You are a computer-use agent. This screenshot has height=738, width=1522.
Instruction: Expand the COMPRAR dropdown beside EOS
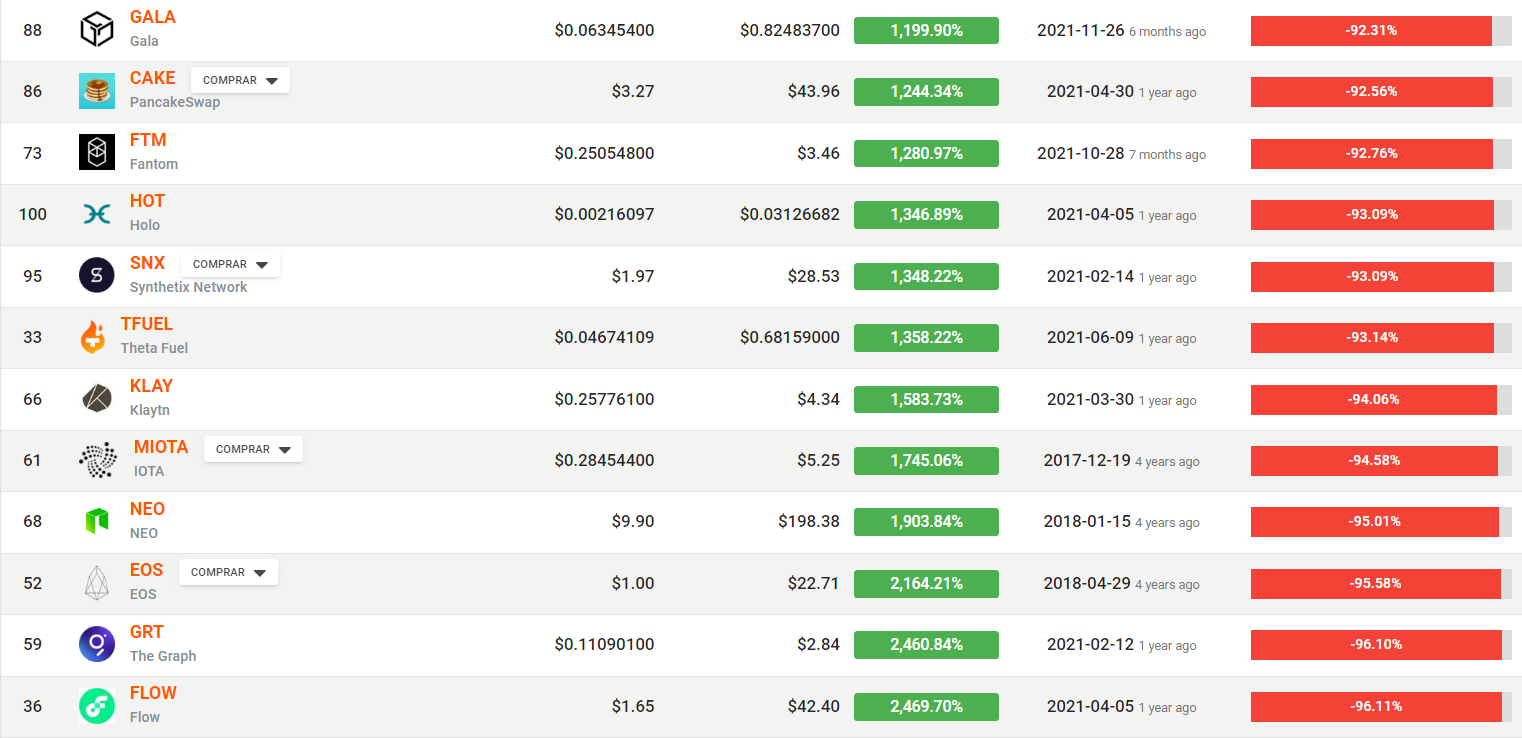click(x=228, y=573)
